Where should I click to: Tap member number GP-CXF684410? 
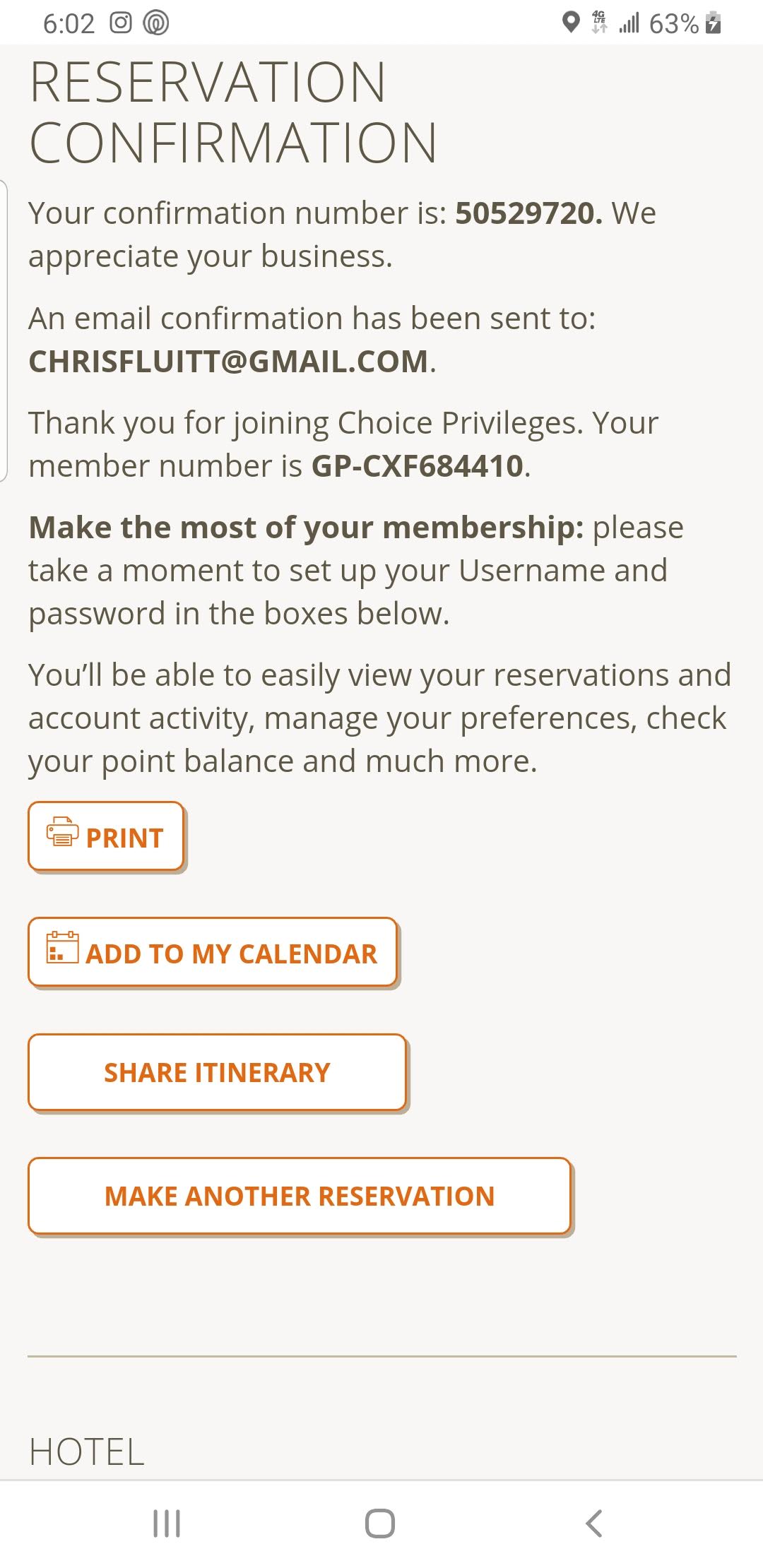point(418,466)
